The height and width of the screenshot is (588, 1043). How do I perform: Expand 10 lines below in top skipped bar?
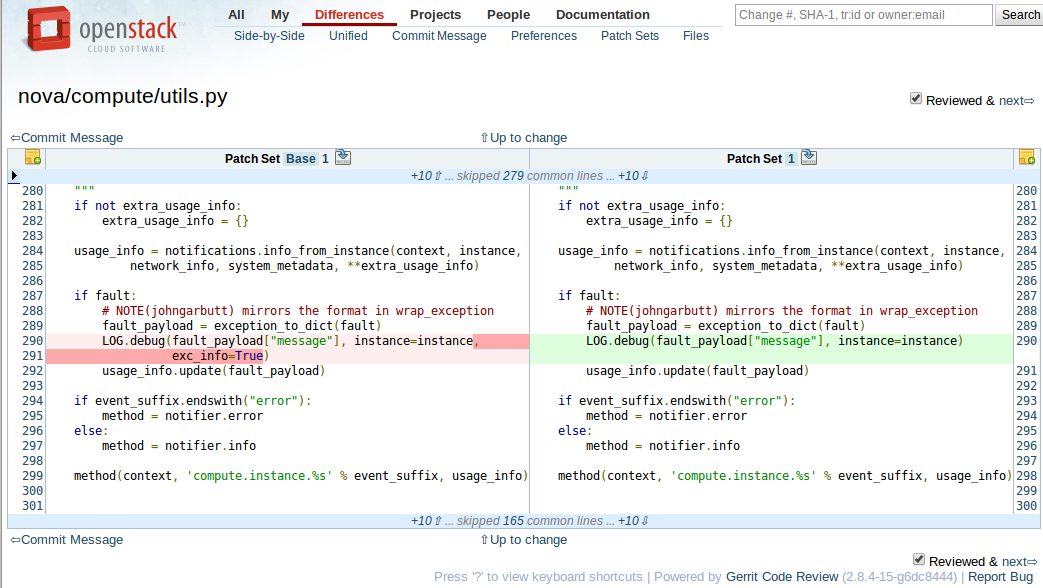pos(634,176)
